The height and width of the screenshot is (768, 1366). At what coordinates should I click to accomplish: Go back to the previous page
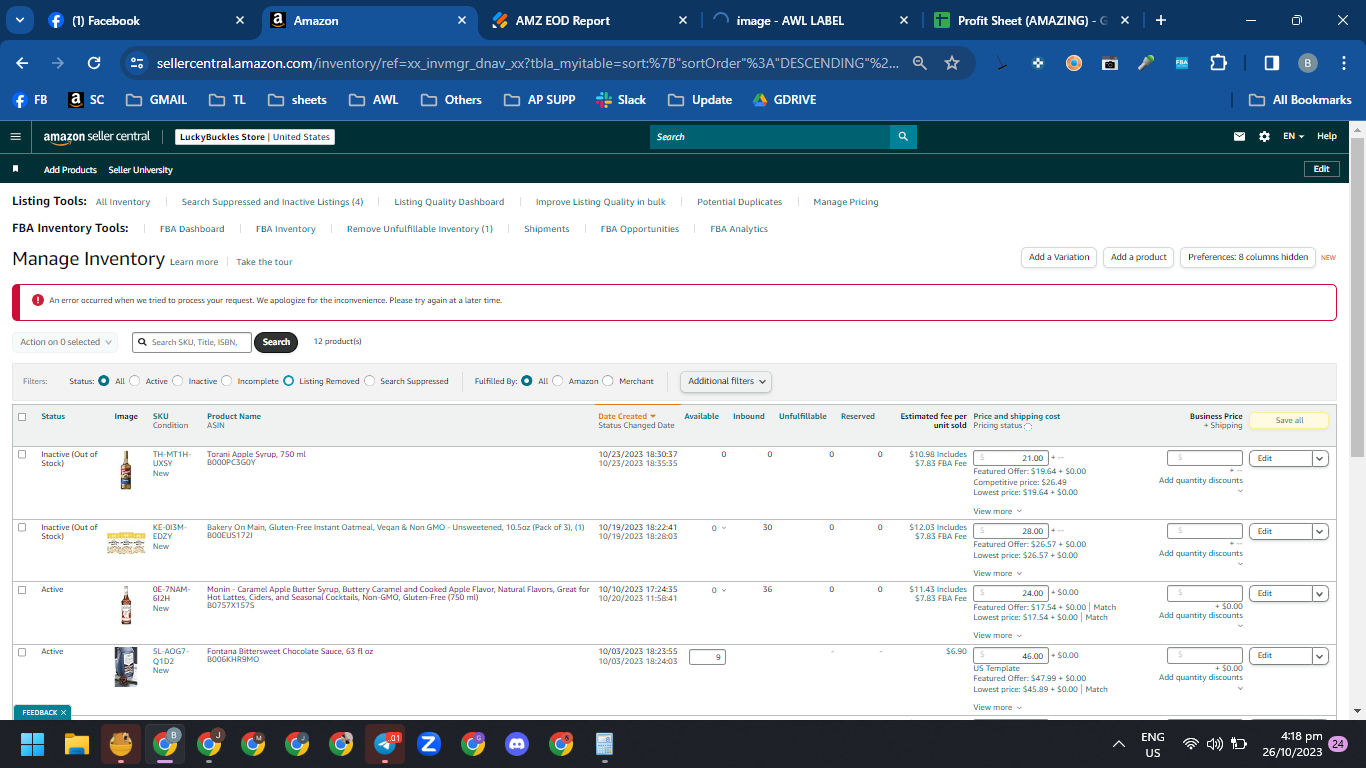22,63
